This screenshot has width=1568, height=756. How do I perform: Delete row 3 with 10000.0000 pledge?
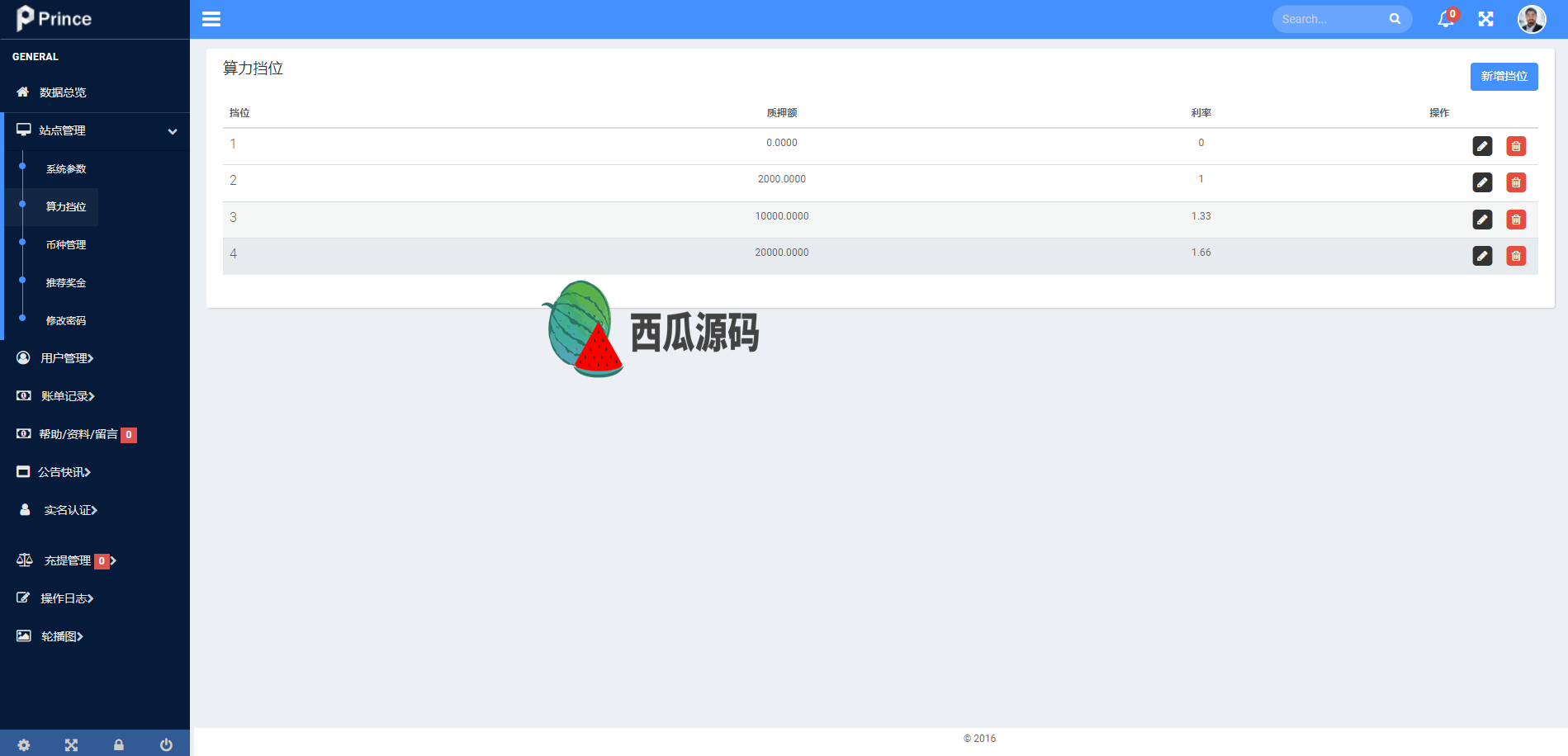[1516, 220]
